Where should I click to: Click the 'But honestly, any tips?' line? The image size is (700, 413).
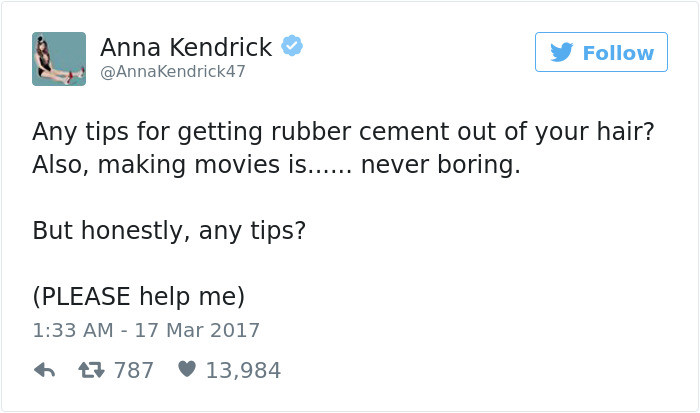point(168,231)
